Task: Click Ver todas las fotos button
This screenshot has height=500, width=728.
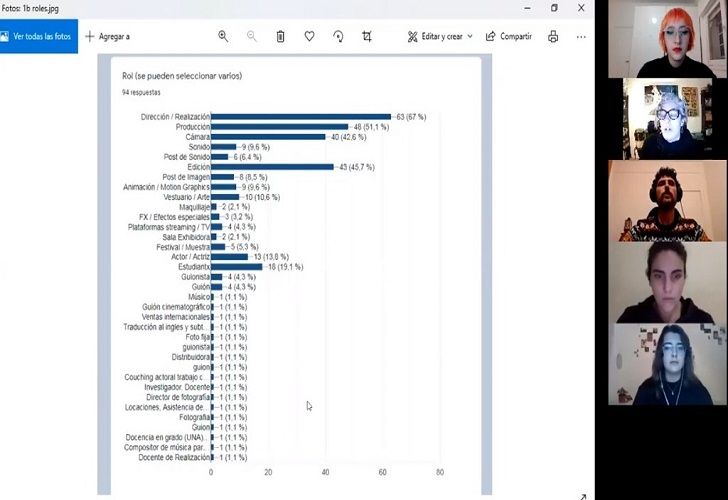Action: click(x=39, y=36)
